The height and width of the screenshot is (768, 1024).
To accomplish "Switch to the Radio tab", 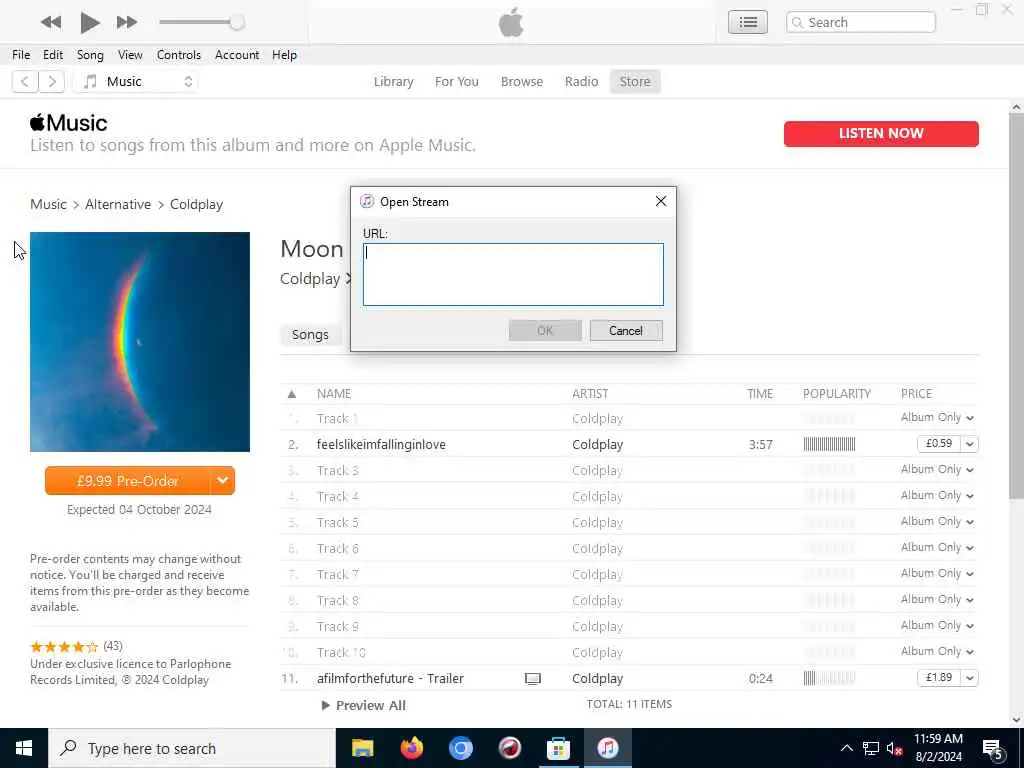I will (581, 82).
